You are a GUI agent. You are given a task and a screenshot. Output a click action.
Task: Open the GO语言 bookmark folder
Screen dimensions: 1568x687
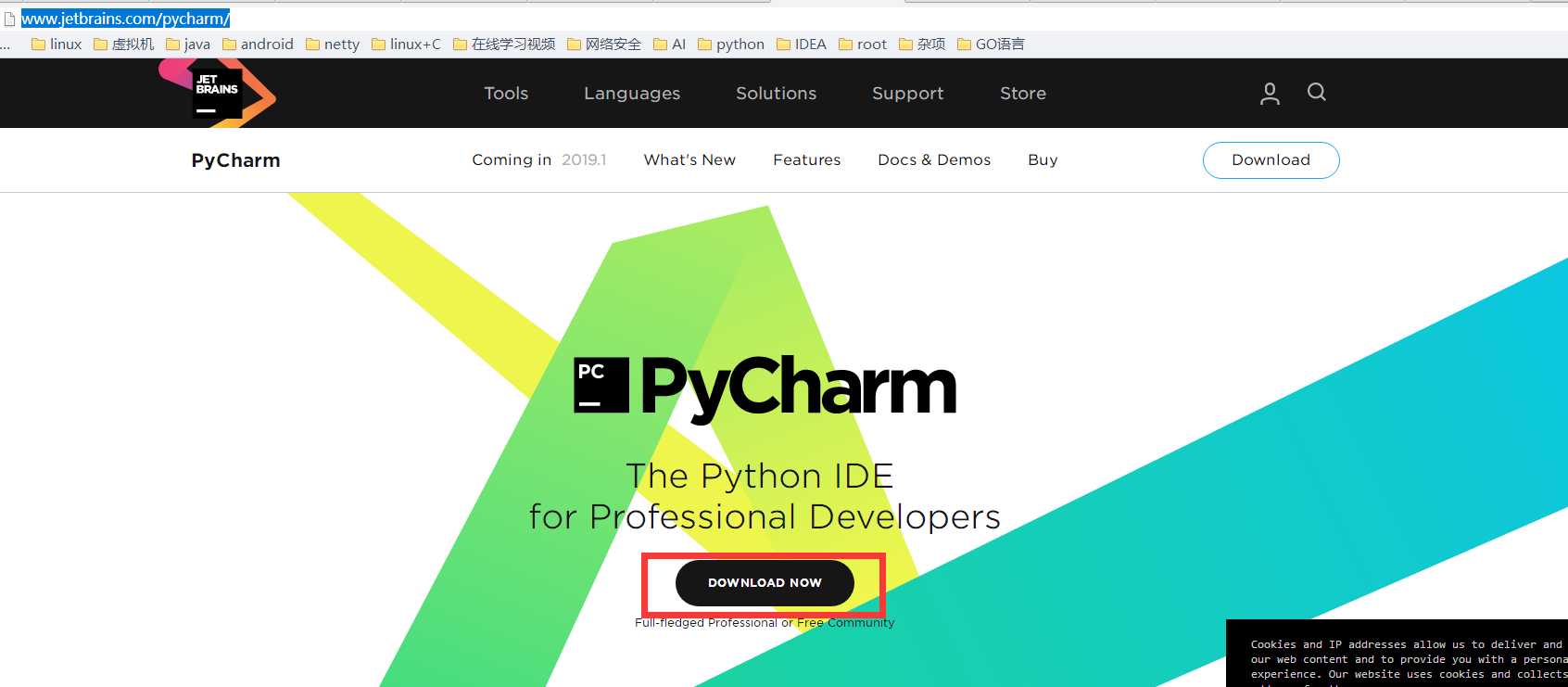coord(991,44)
